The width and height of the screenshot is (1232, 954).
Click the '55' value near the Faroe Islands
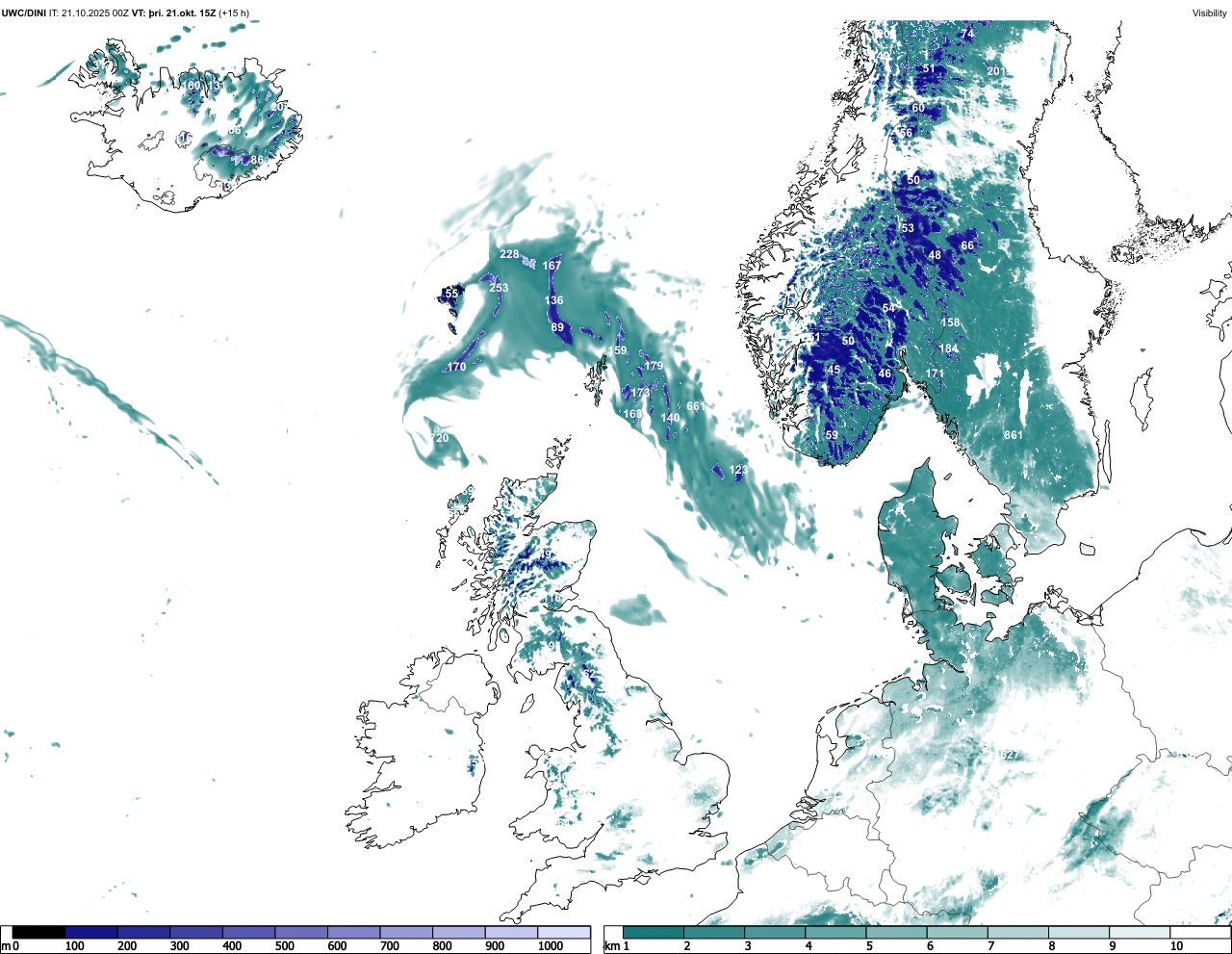tap(451, 293)
